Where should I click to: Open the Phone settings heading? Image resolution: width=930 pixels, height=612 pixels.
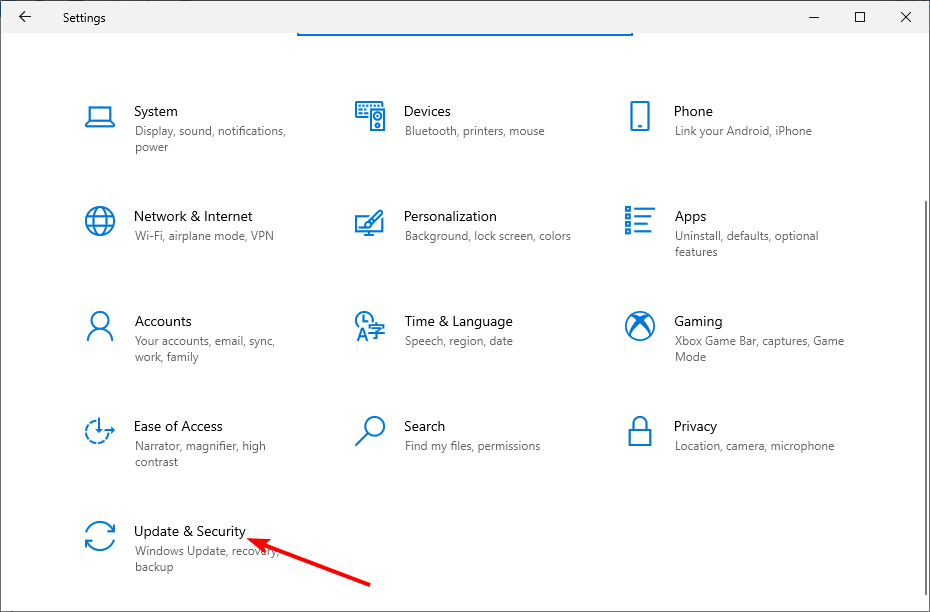tap(693, 111)
